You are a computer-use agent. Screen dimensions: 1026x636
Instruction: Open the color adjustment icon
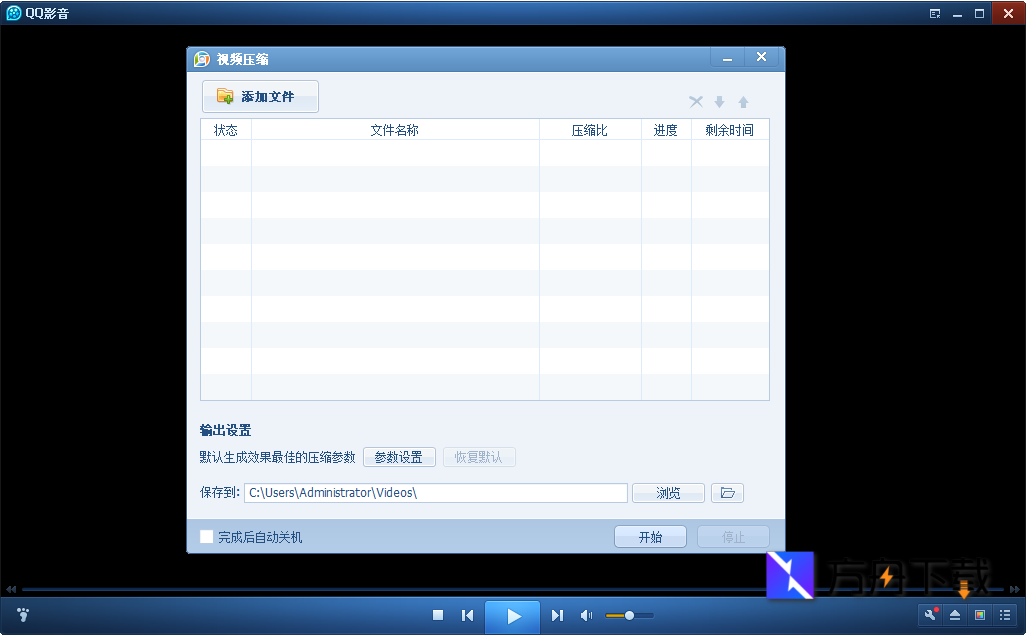980,615
